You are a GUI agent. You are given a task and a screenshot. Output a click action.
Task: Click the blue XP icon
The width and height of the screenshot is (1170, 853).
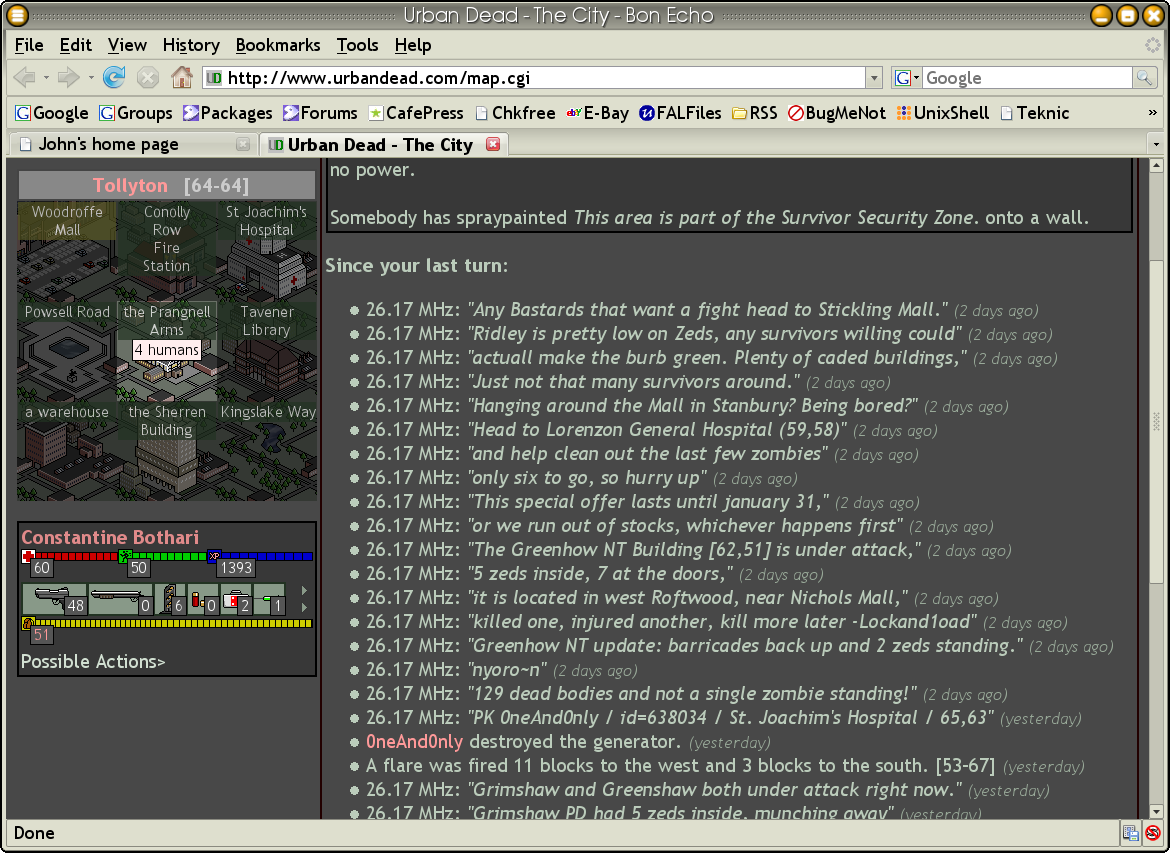pos(213,556)
